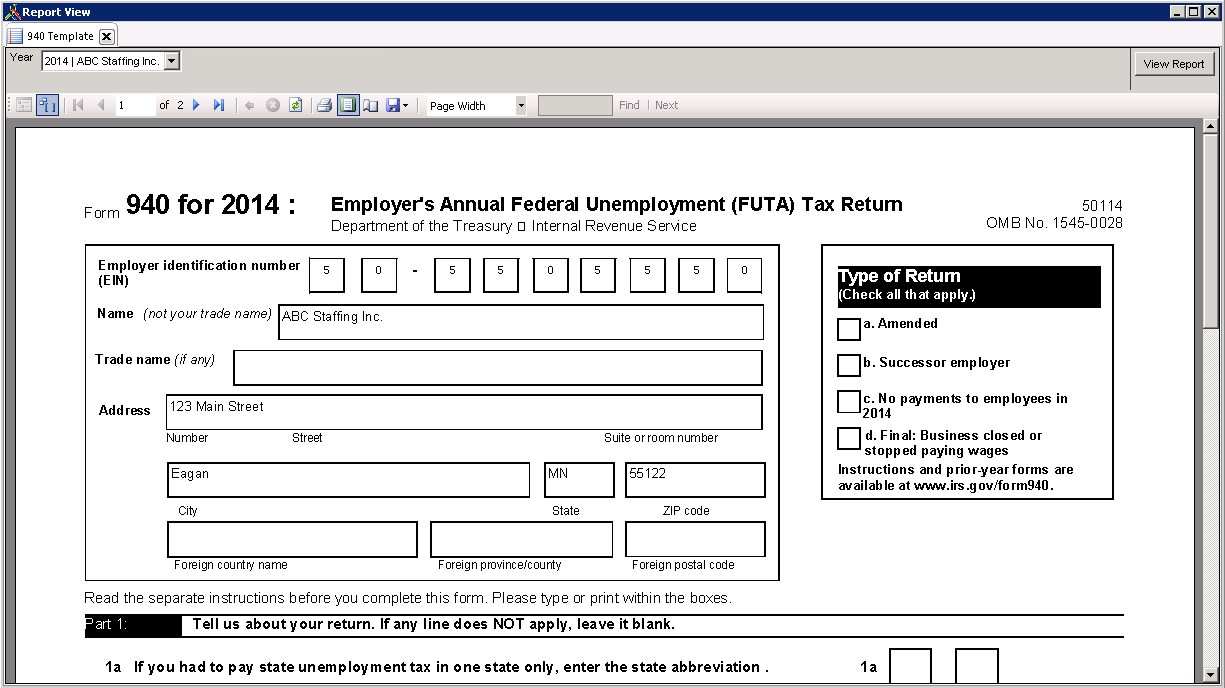The height and width of the screenshot is (688, 1225).
Task: Open the Year company dropdown
Action: pos(171,61)
